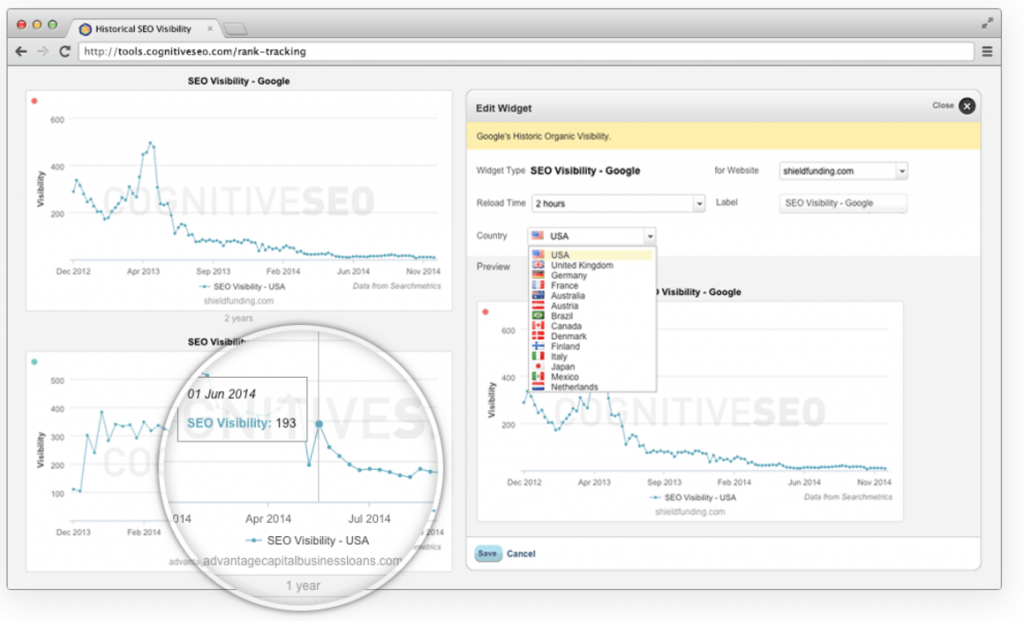
Task: Choose Canada from country list
Action: tap(592, 326)
